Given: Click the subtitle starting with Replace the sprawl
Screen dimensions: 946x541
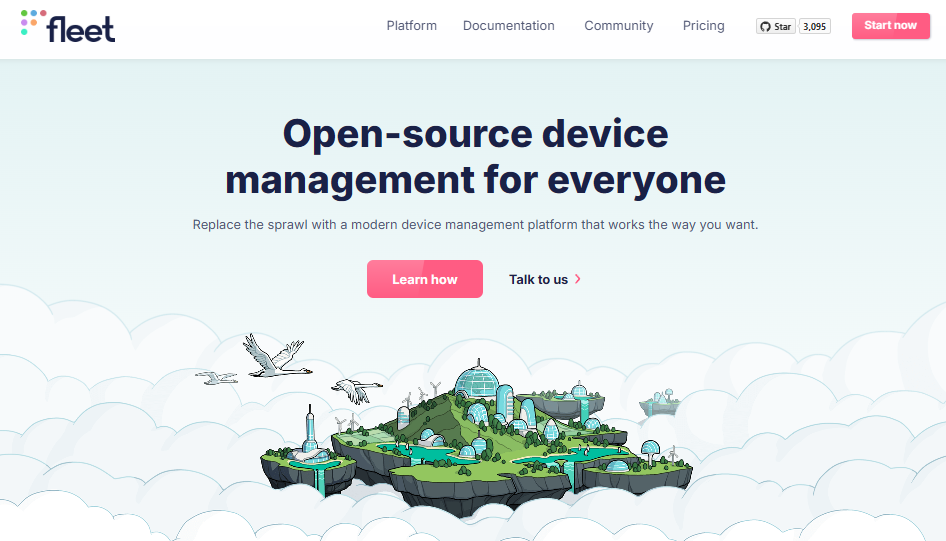Looking at the screenshot, I should 475,225.
